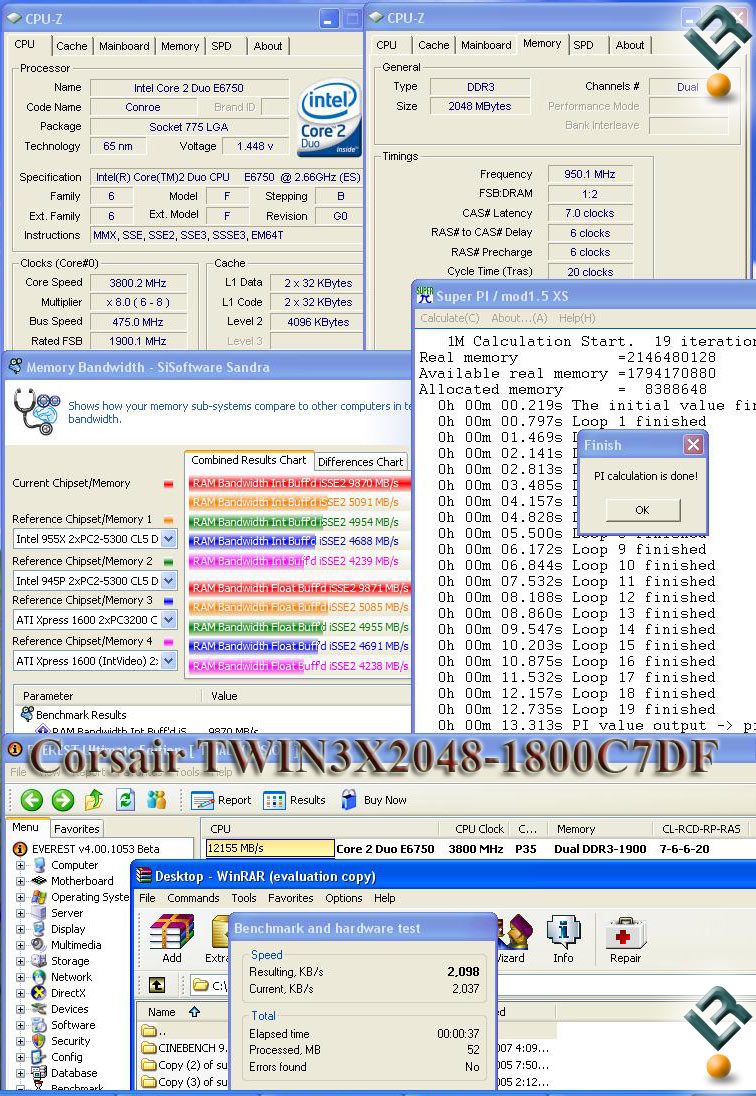The width and height of the screenshot is (756, 1096).
Task: Click OK in PI calculation dialog
Action: pos(643,510)
